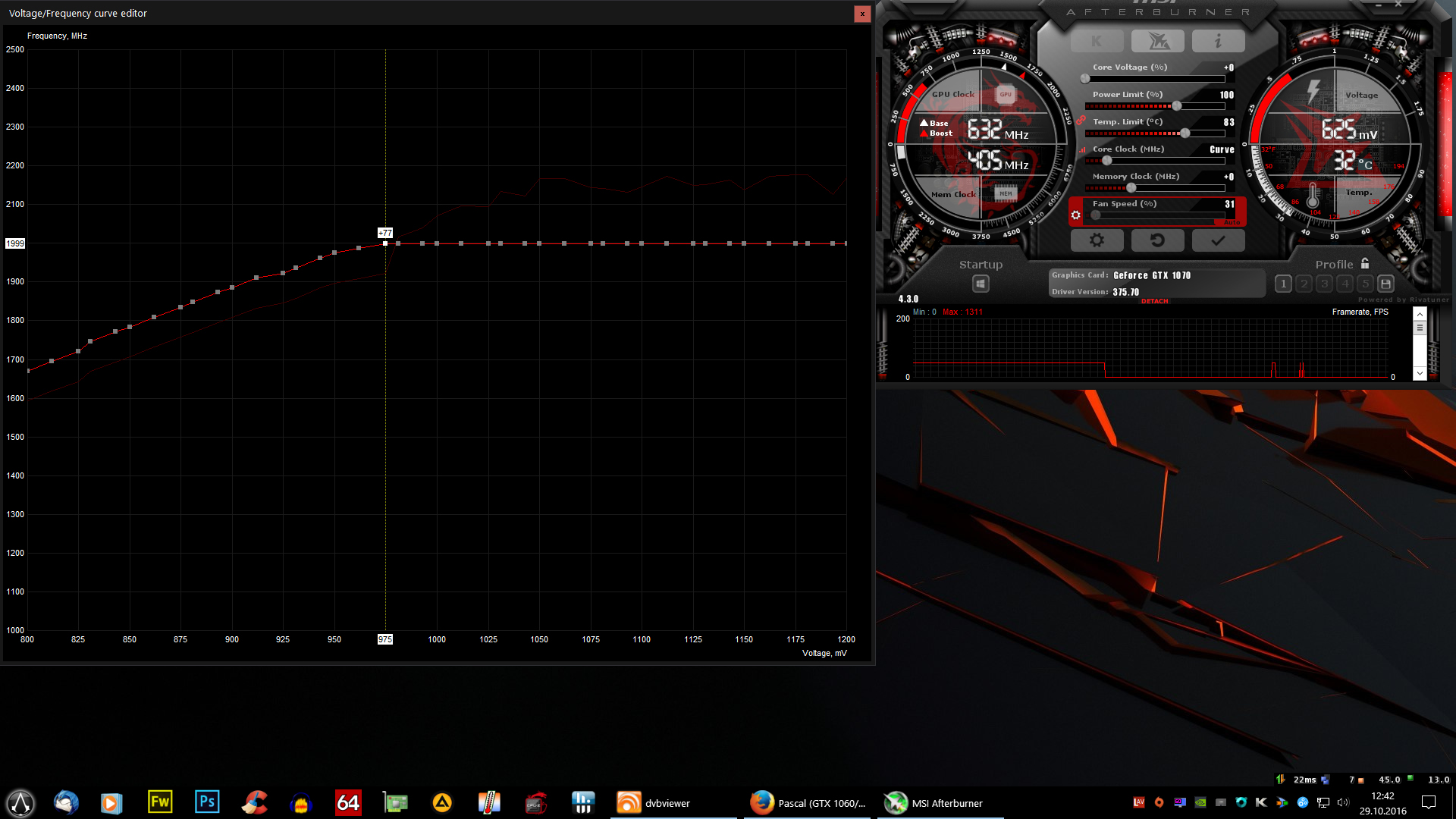Image resolution: width=1456 pixels, height=819 pixels.
Task: Click the Kombustor K button
Action: click(1097, 41)
